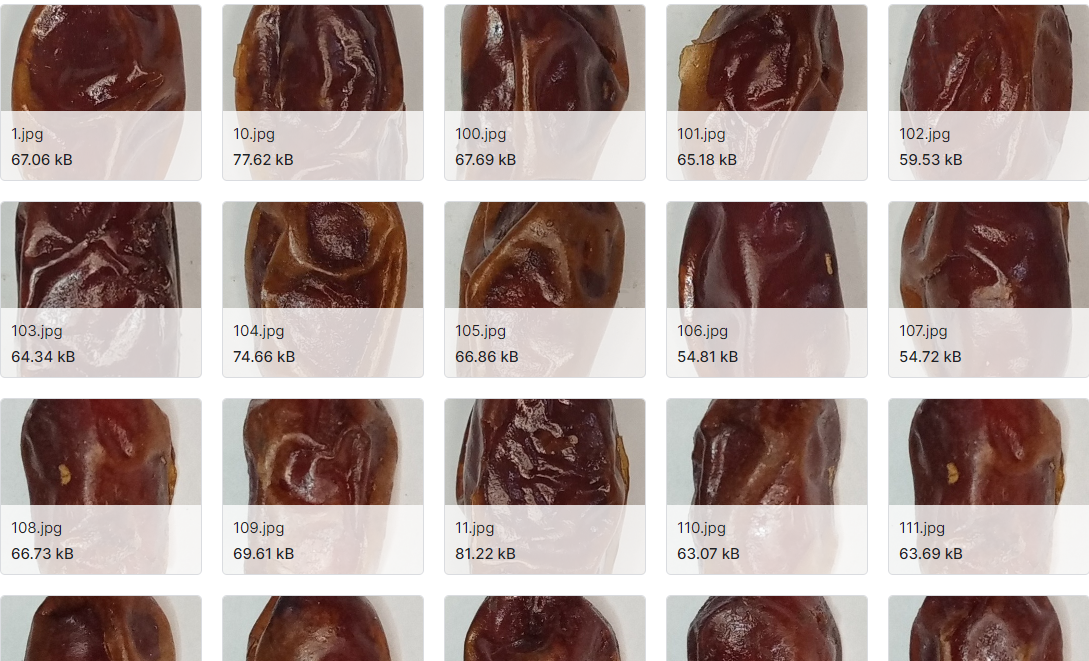The width and height of the screenshot is (1089, 661).
Task: Click the 104.jpg file name label
Action: pos(258,331)
